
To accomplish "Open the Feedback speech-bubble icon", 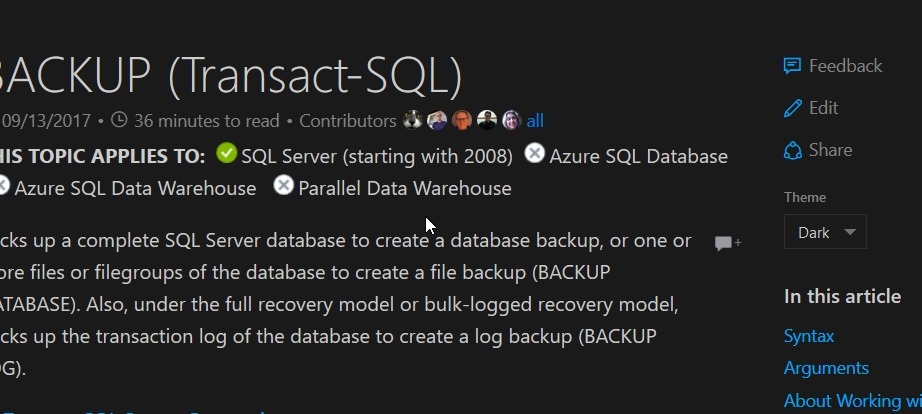I will pos(792,66).
